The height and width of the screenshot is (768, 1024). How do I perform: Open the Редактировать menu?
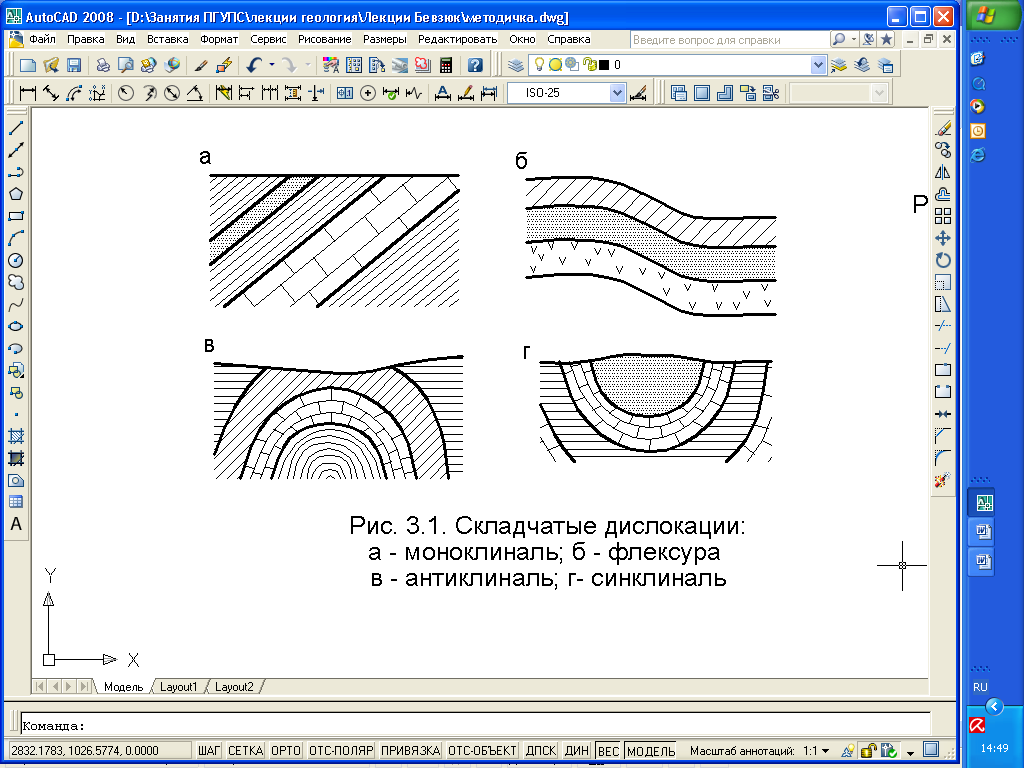click(x=457, y=39)
